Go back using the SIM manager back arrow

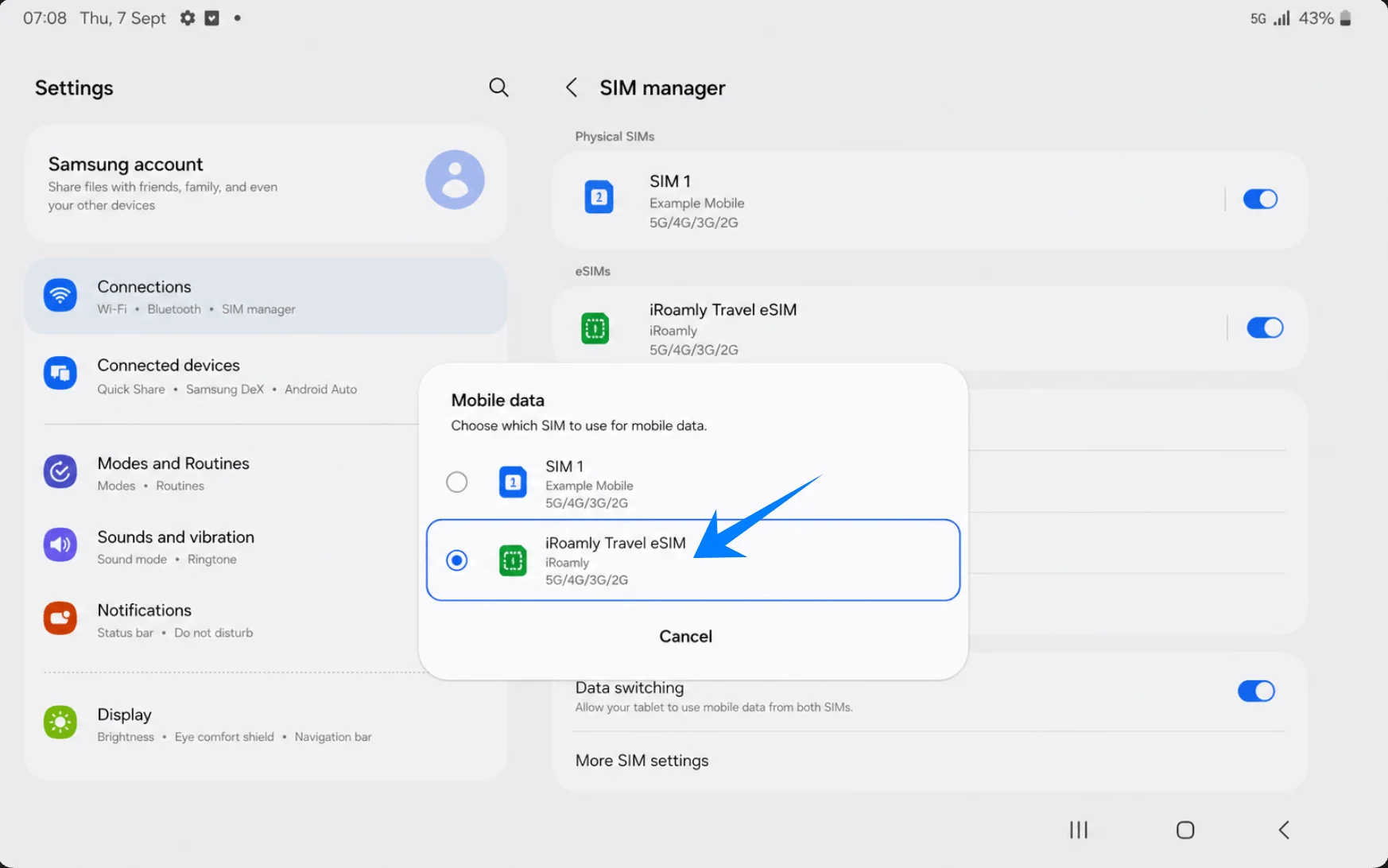pos(571,87)
